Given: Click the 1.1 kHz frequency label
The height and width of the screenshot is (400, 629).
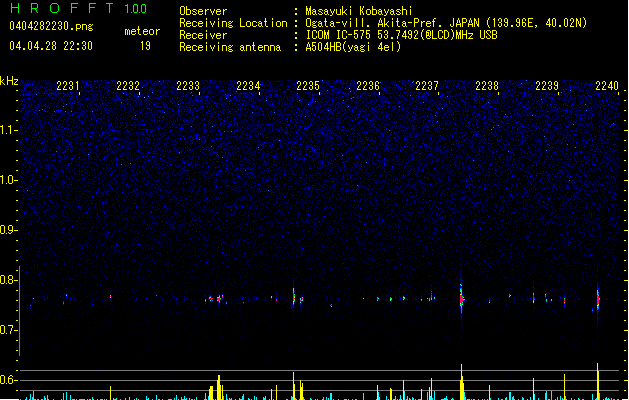Looking at the screenshot, I should pyautogui.click(x=8, y=130).
